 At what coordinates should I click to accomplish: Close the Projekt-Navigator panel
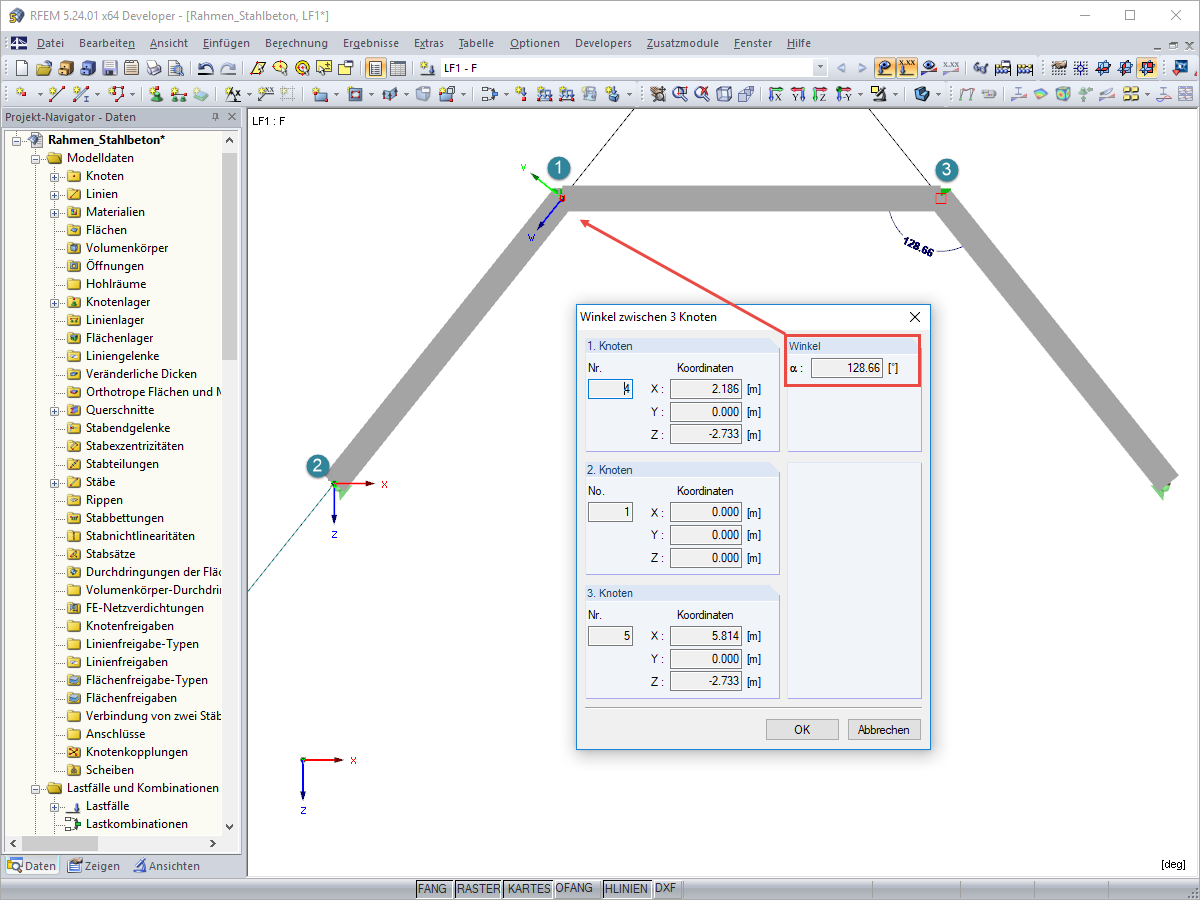(232, 117)
